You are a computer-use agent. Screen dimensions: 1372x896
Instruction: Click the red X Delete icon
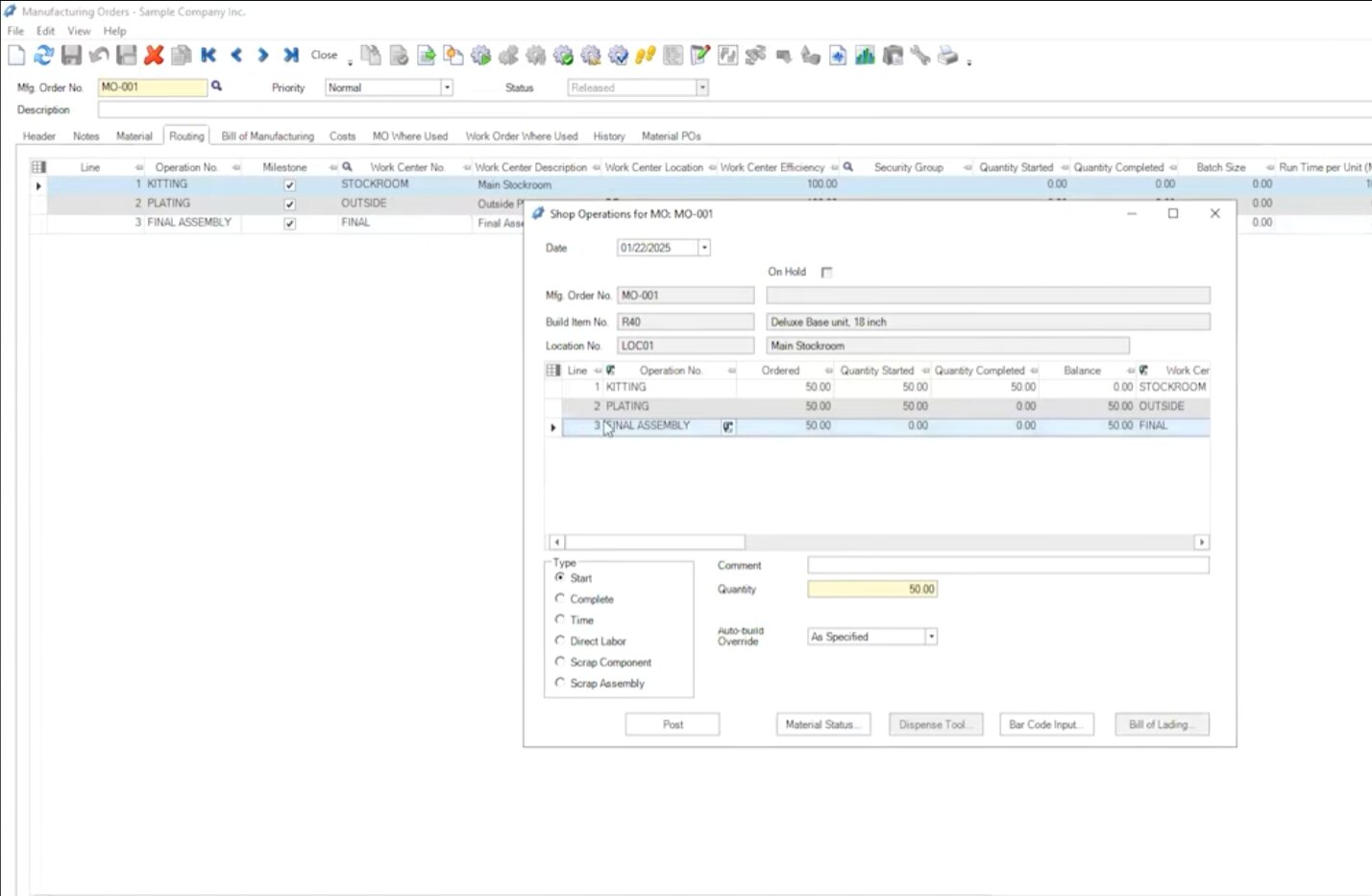tap(154, 56)
